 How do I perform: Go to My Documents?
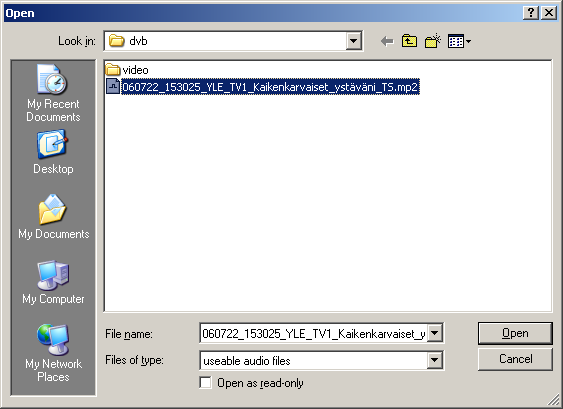point(53,217)
